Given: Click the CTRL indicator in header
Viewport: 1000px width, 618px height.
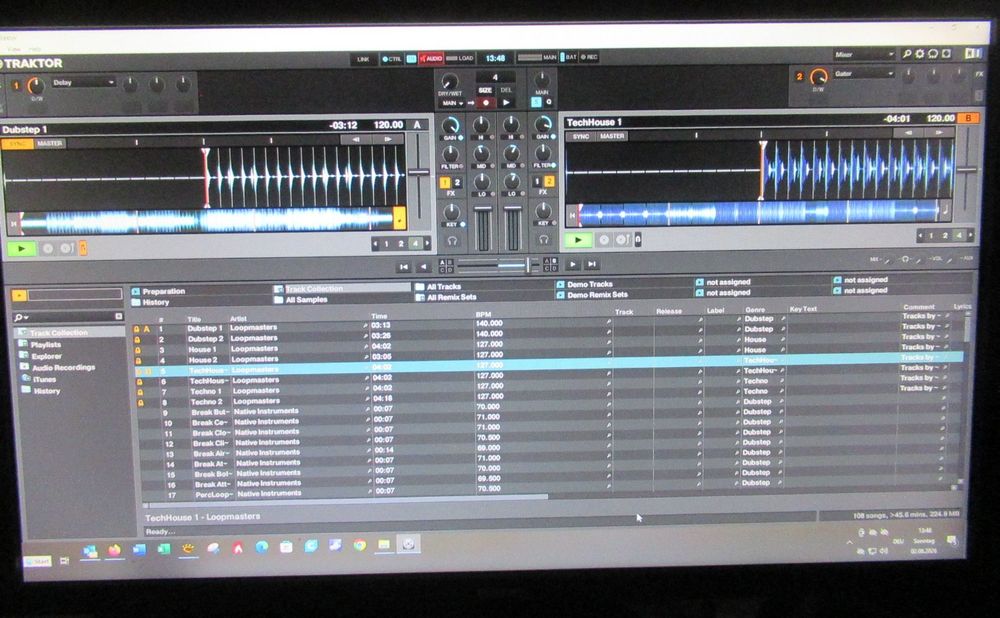Looking at the screenshot, I should click(392, 59).
